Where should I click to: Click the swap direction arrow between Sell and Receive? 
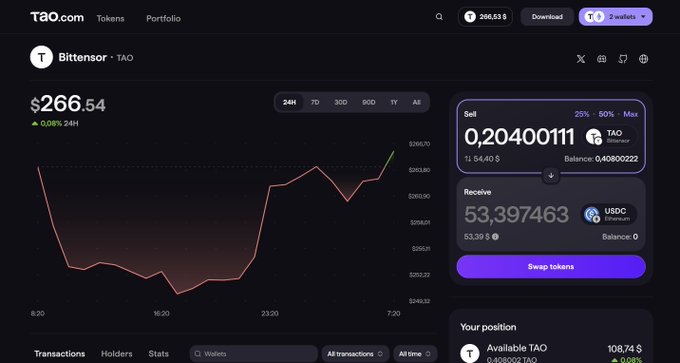tap(551, 175)
